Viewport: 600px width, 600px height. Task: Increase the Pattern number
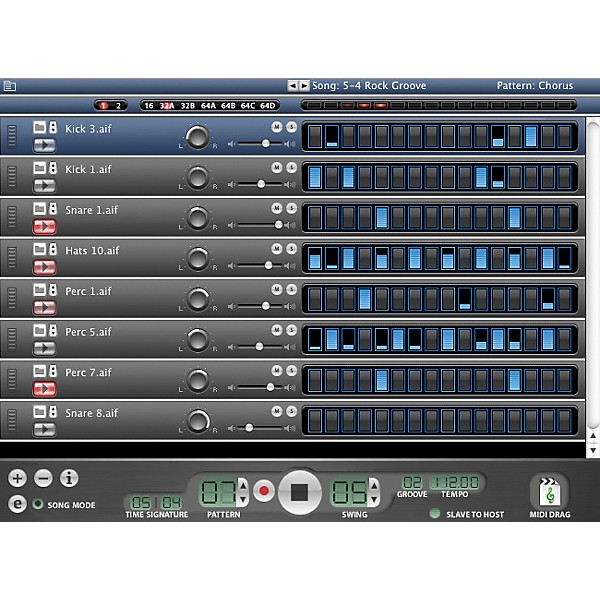pos(243,485)
